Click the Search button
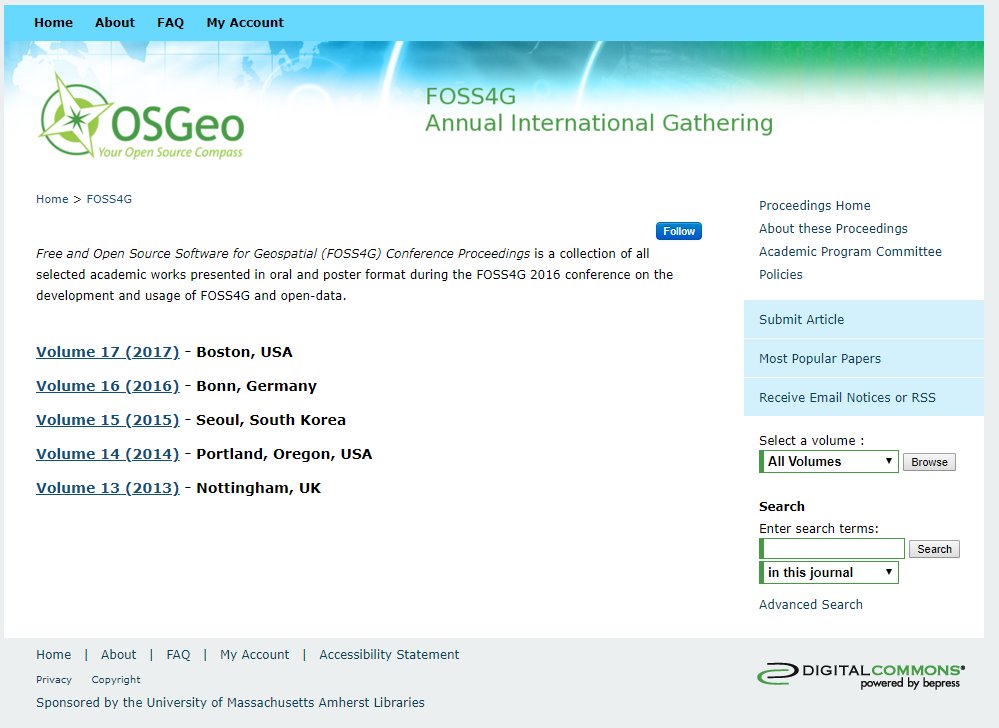Screen dimensions: 999x728 pos(934,549)
